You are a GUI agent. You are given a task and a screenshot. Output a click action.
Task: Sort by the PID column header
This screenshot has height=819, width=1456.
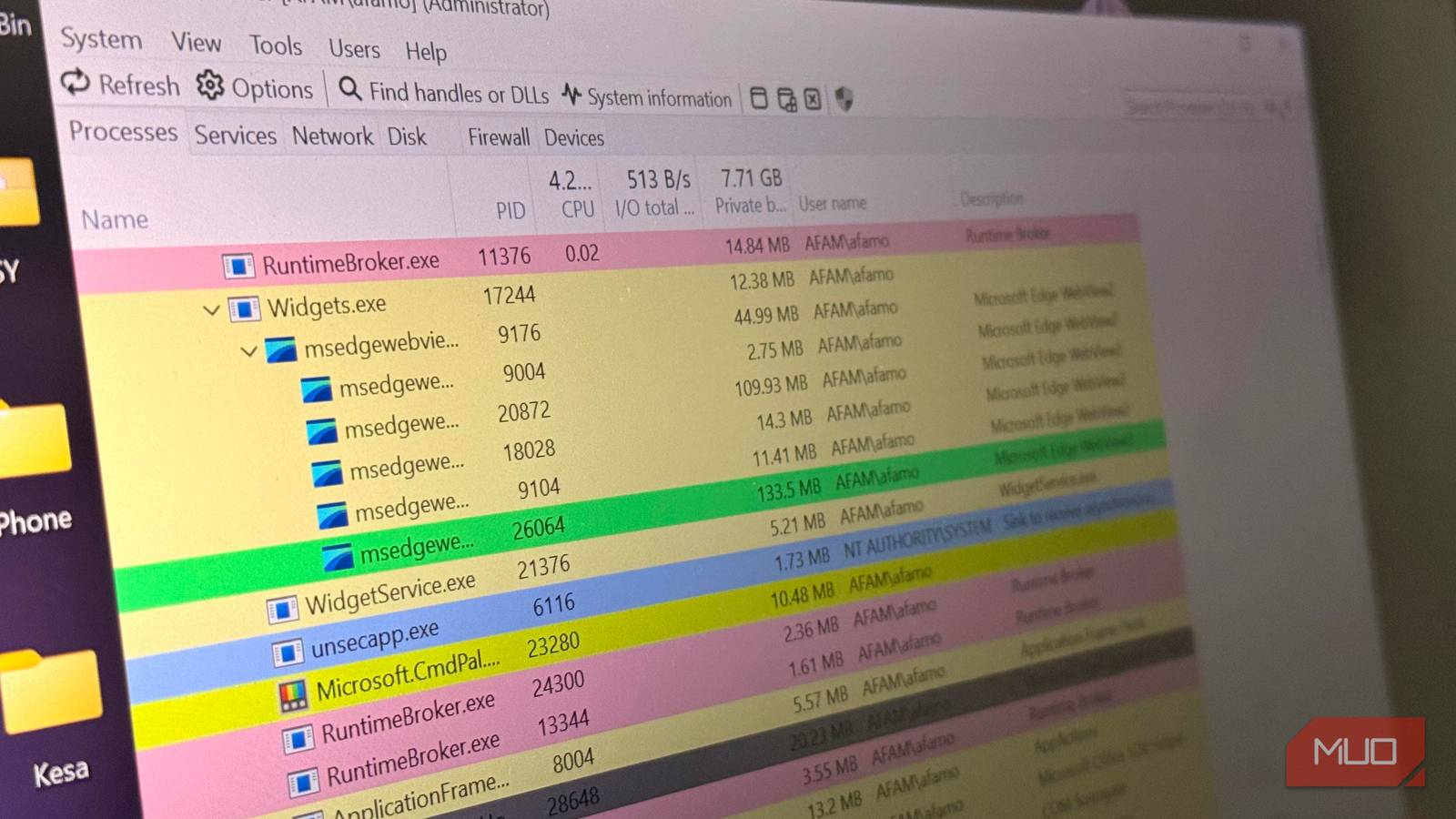(511, 211)
